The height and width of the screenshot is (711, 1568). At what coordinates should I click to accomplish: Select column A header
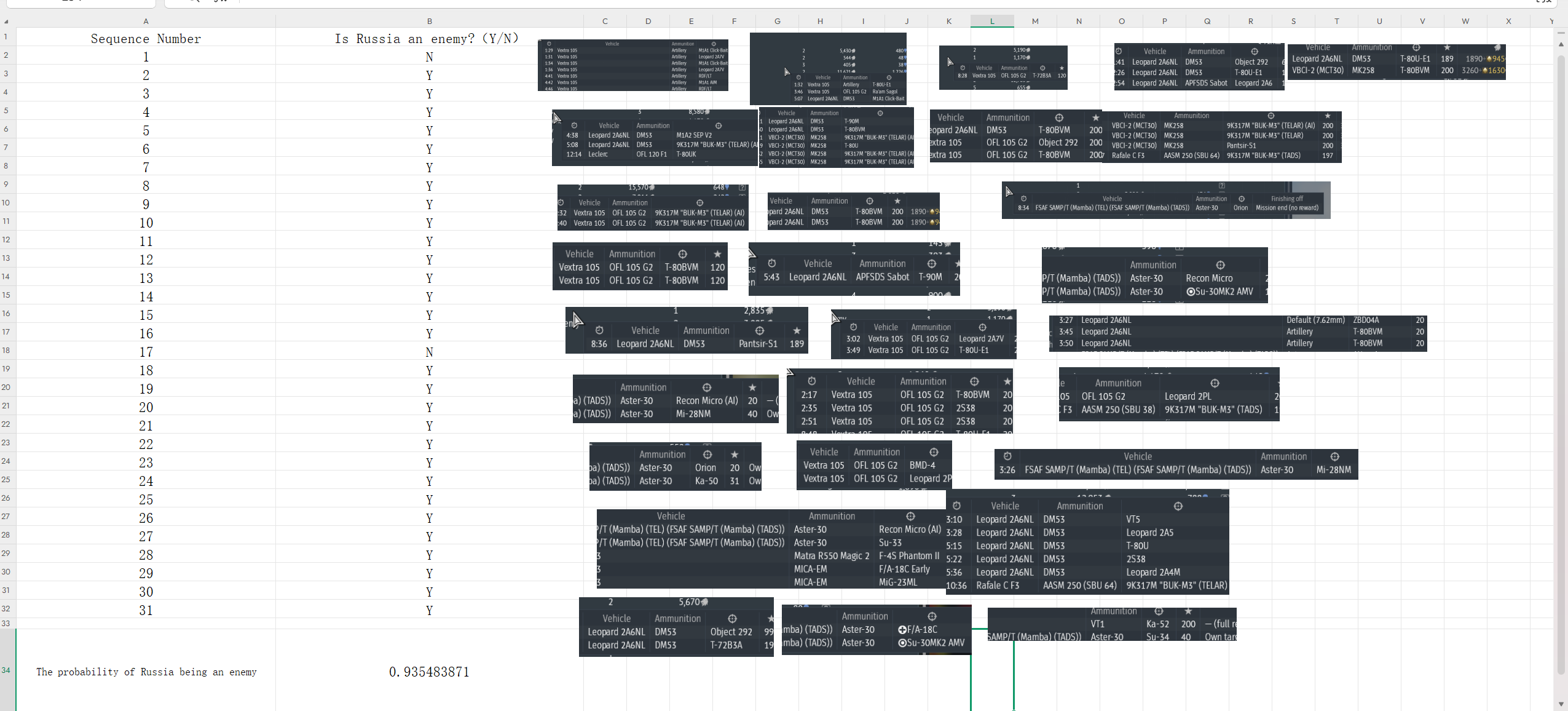(x=146, y=22)
